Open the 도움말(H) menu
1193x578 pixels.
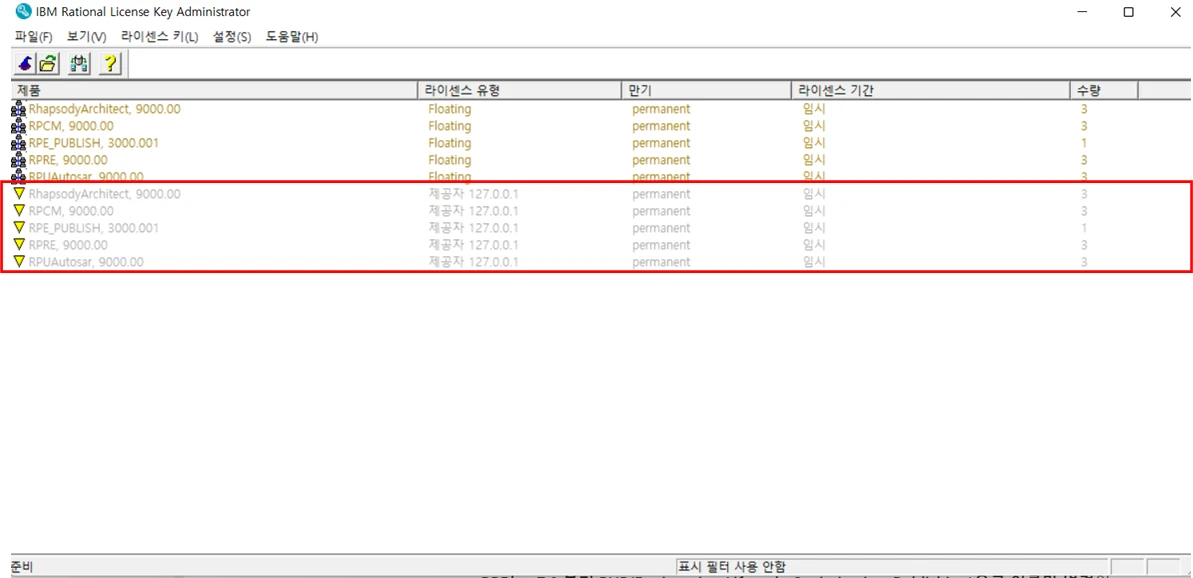291,37
